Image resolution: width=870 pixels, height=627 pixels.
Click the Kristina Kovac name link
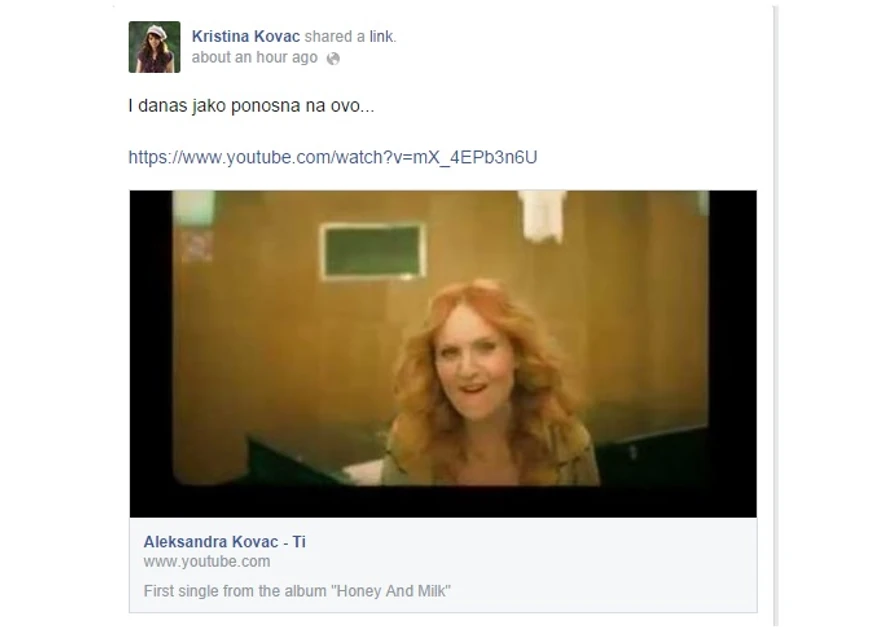[245, 37]
